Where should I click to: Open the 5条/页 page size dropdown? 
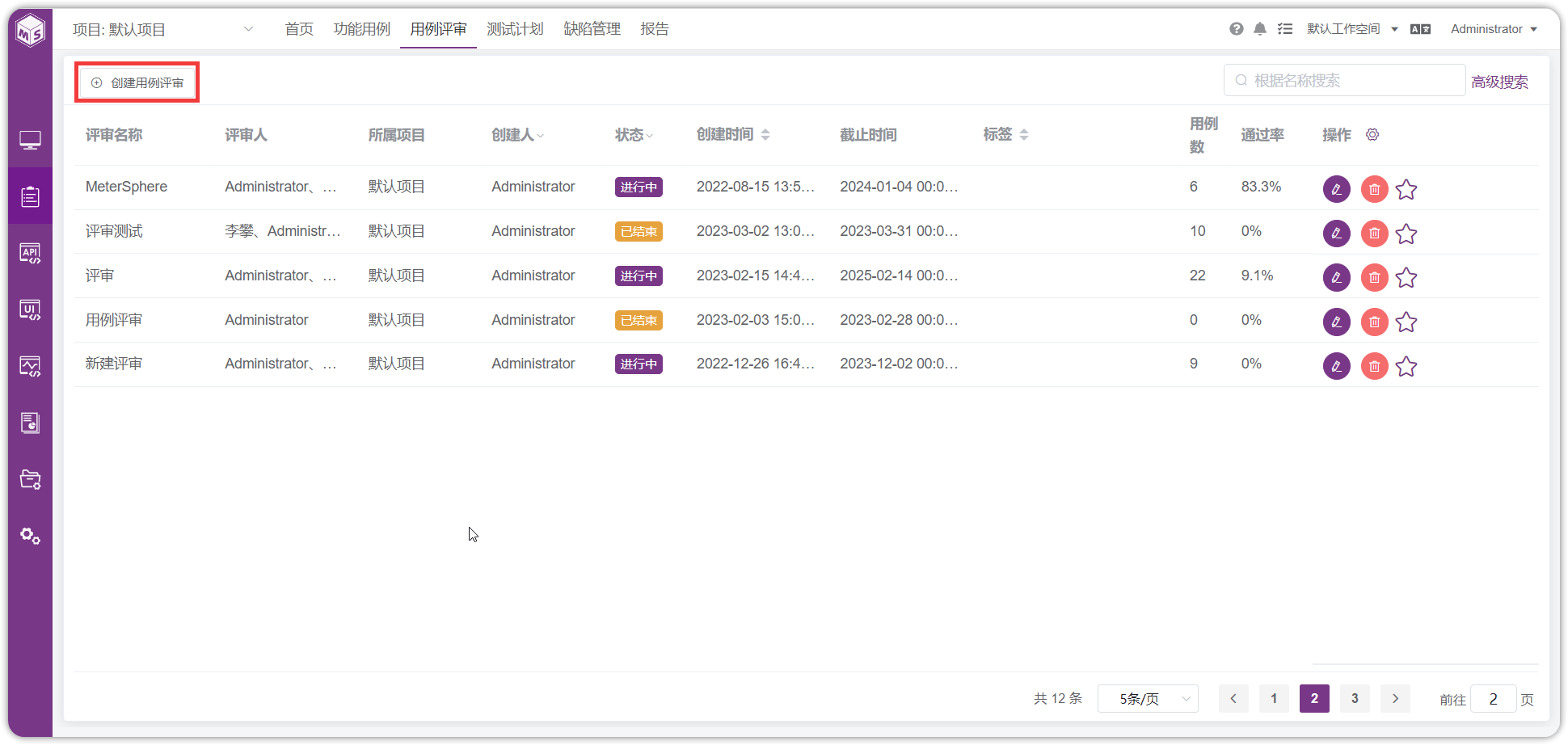pos(1148,699)
